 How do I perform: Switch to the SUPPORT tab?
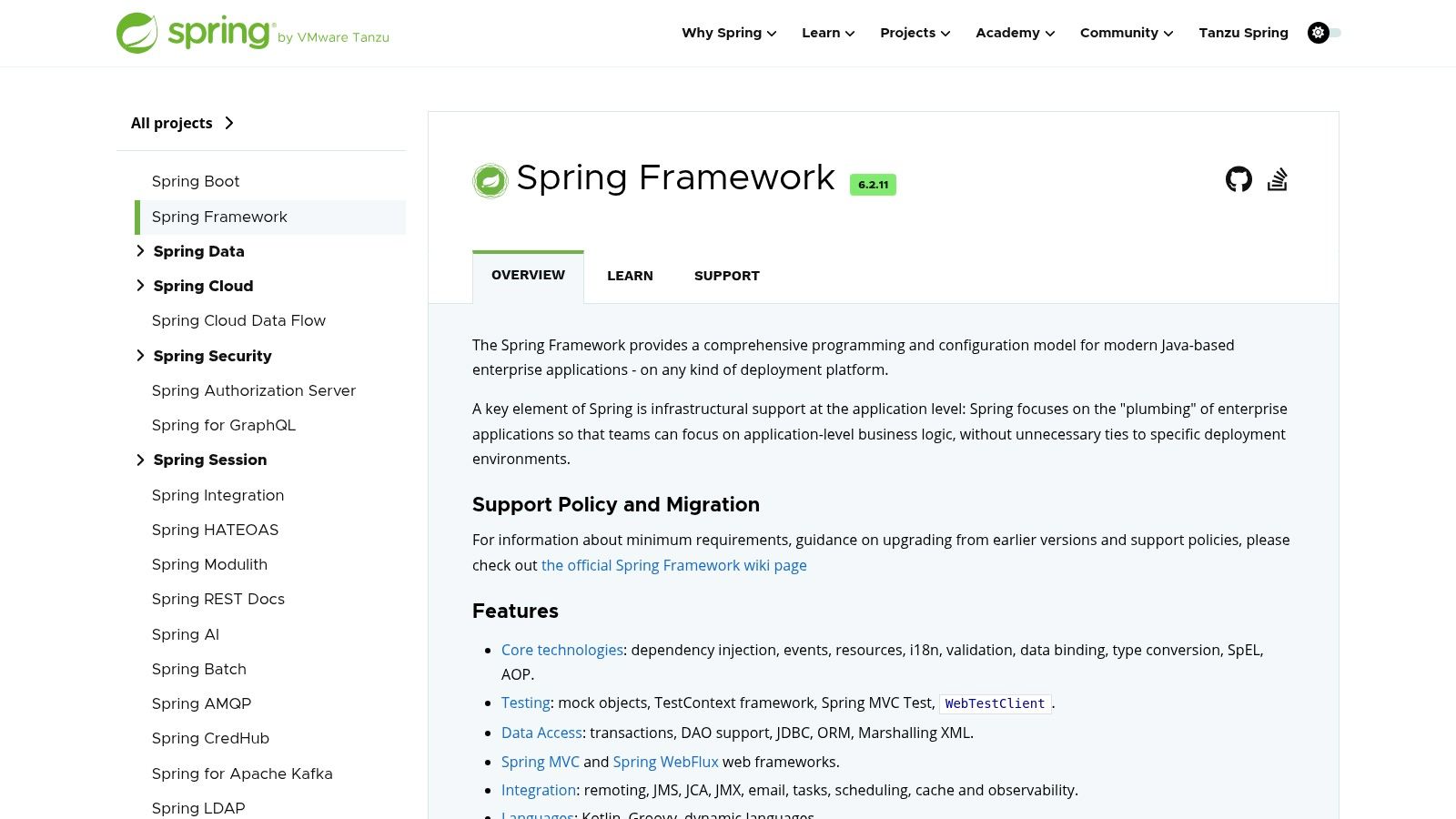[726, 276]
